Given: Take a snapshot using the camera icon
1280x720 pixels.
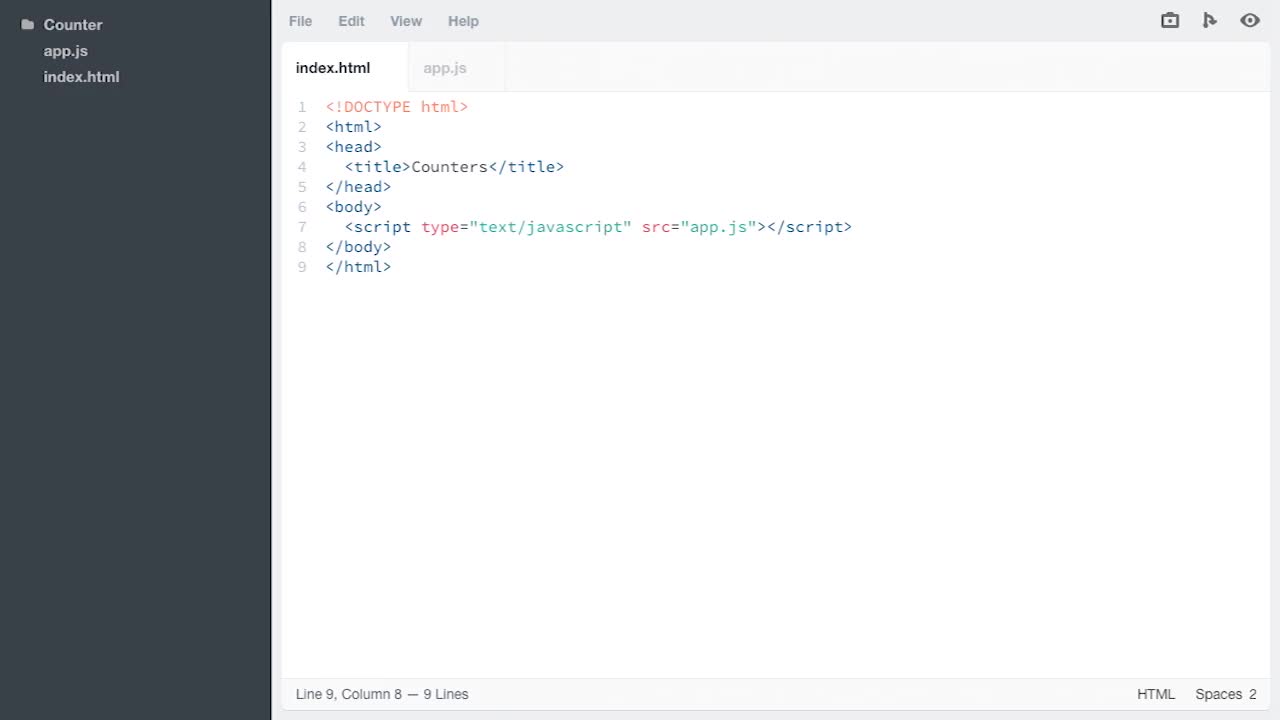Looking at the screenshot, I should tap(1169, 20).
